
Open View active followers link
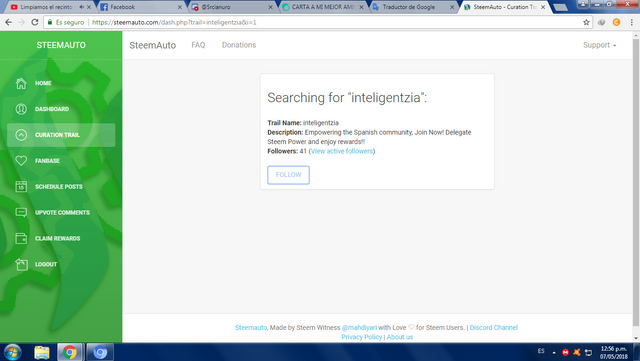pyautogui.click(x=342, y=151)
